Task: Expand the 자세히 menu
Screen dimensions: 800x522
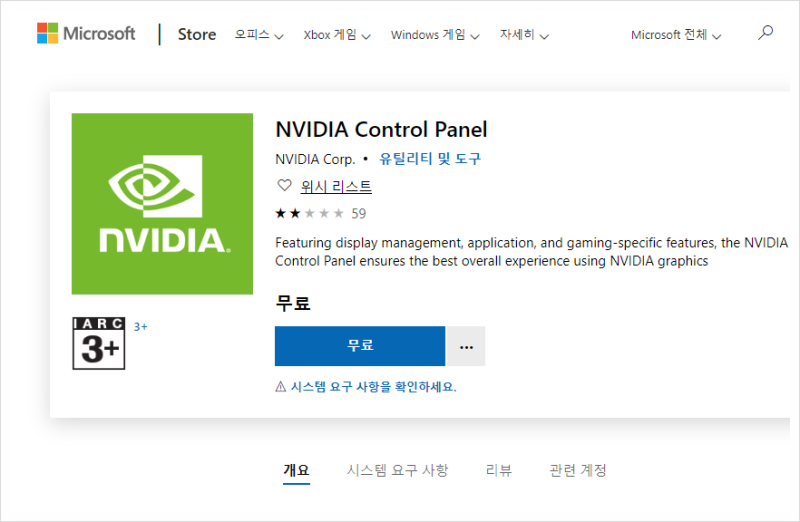Action: pos(524,35)
